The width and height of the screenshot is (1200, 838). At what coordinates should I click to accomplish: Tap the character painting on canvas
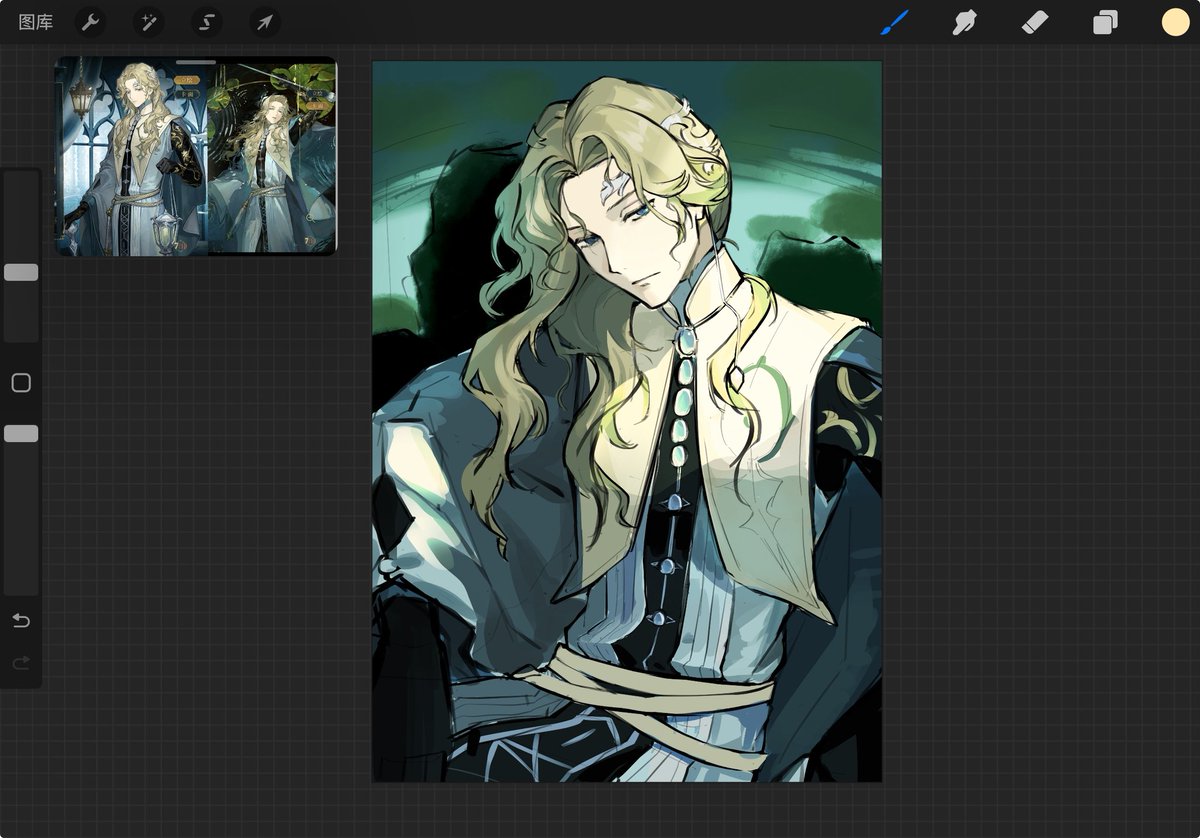[627, 421]
